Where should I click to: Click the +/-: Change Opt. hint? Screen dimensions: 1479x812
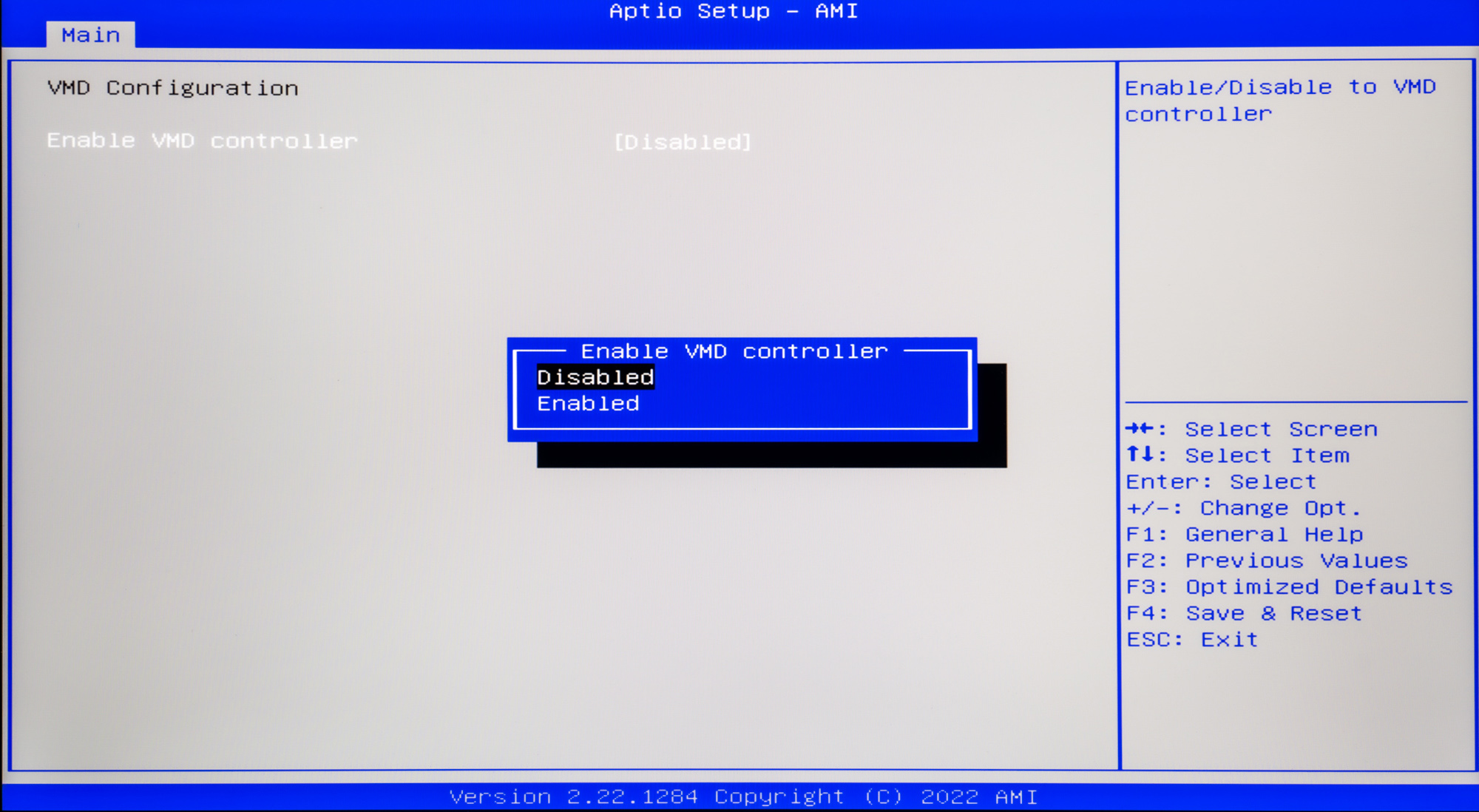[x=1243, y=508]
